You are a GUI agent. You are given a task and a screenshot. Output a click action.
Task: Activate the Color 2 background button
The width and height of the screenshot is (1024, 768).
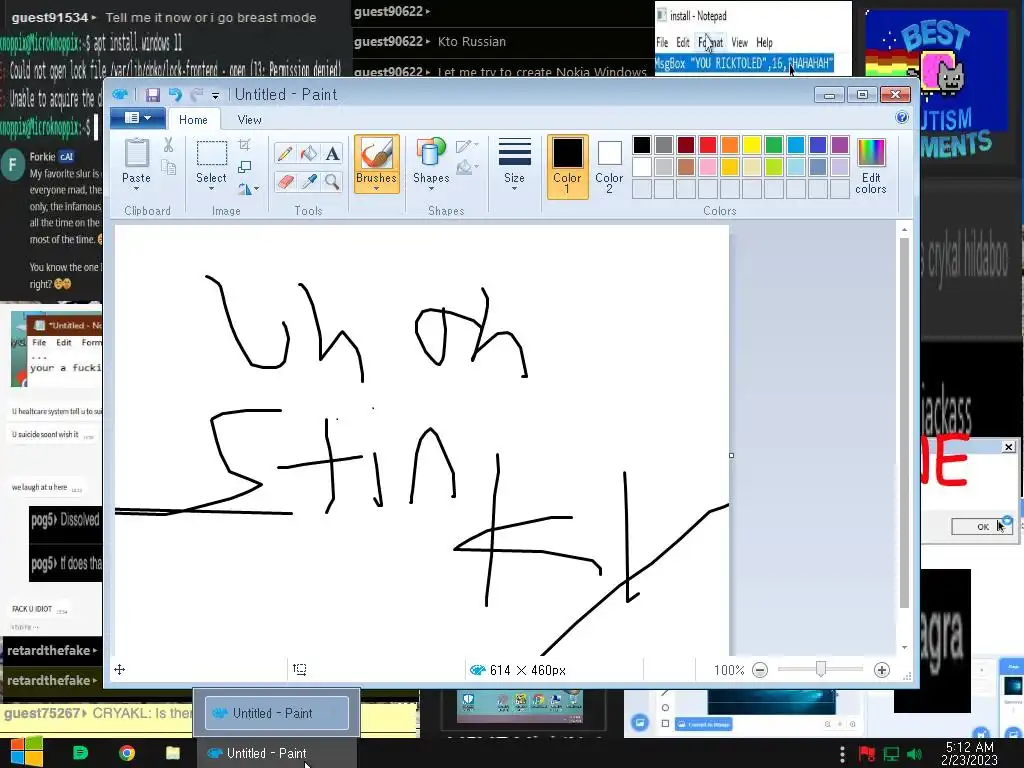coord(609,166)
